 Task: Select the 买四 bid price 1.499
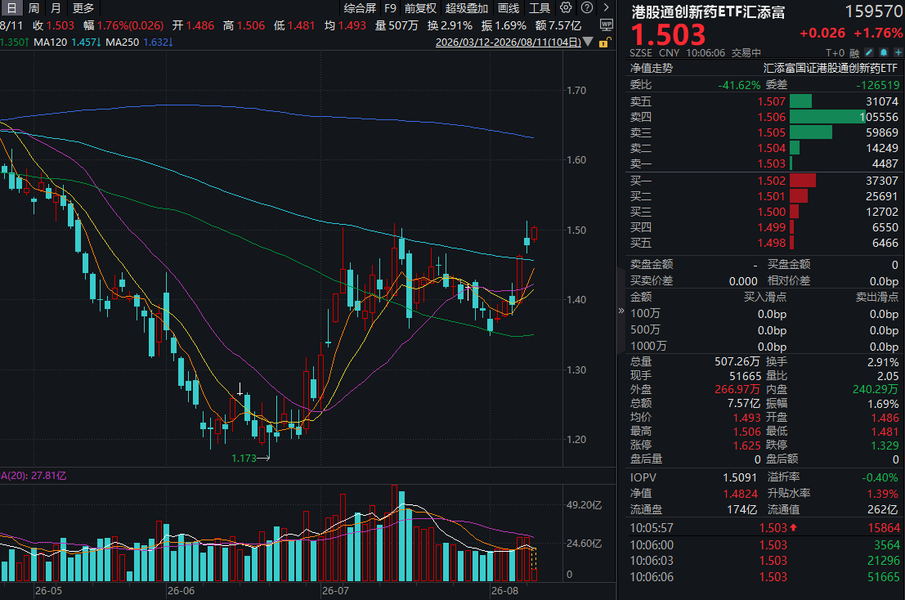pos(771,227)
